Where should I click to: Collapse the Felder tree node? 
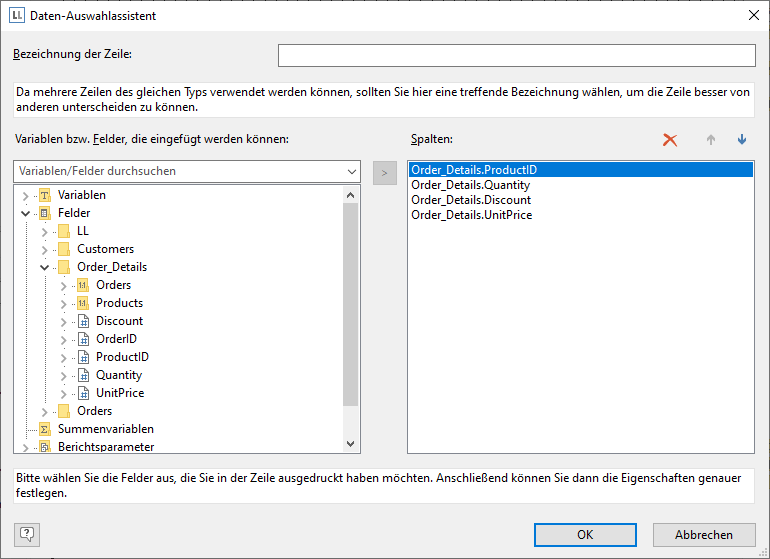[25, 213]
